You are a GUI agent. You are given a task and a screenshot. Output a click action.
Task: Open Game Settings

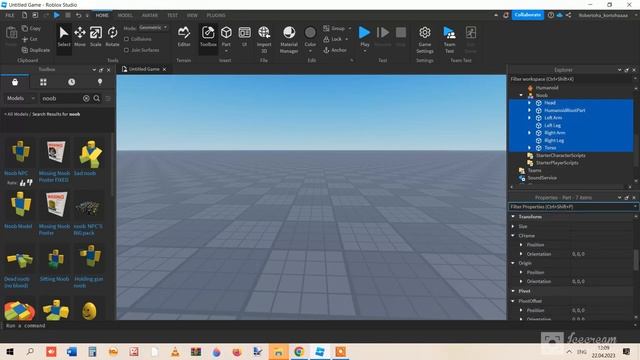(x=424, y=39)
